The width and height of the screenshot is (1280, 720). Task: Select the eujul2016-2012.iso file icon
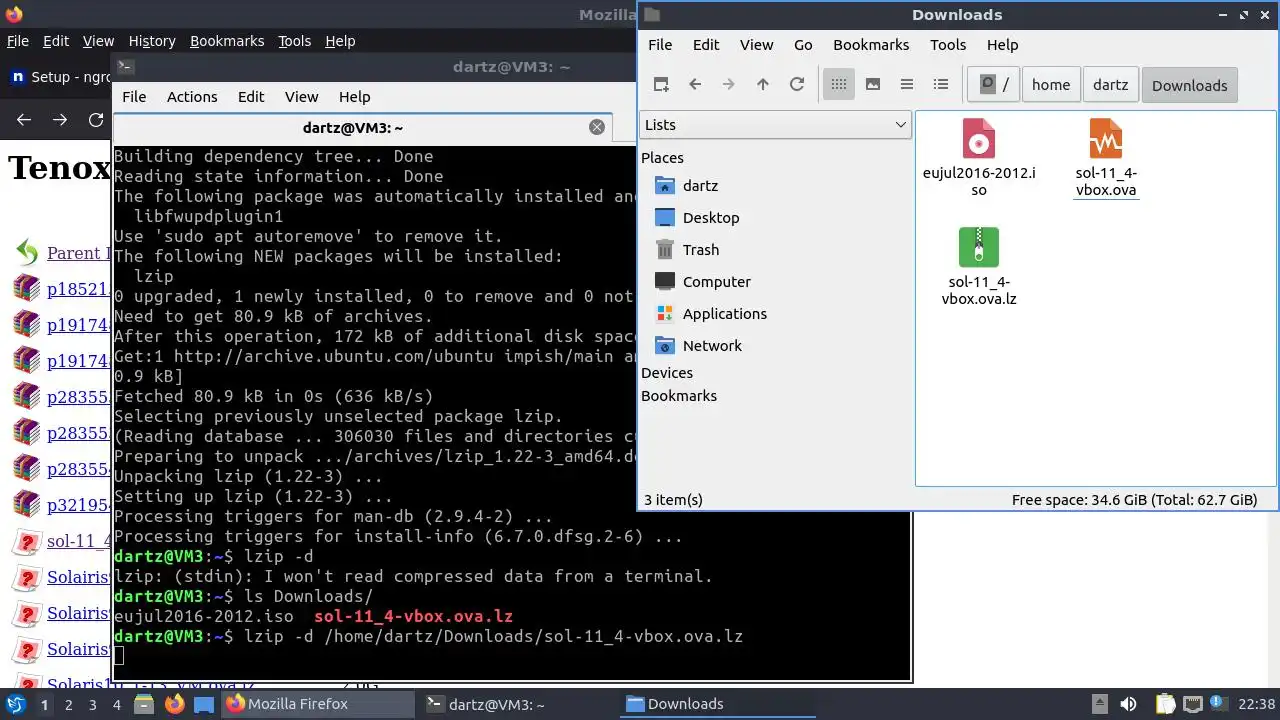click(x=979, y=139)
